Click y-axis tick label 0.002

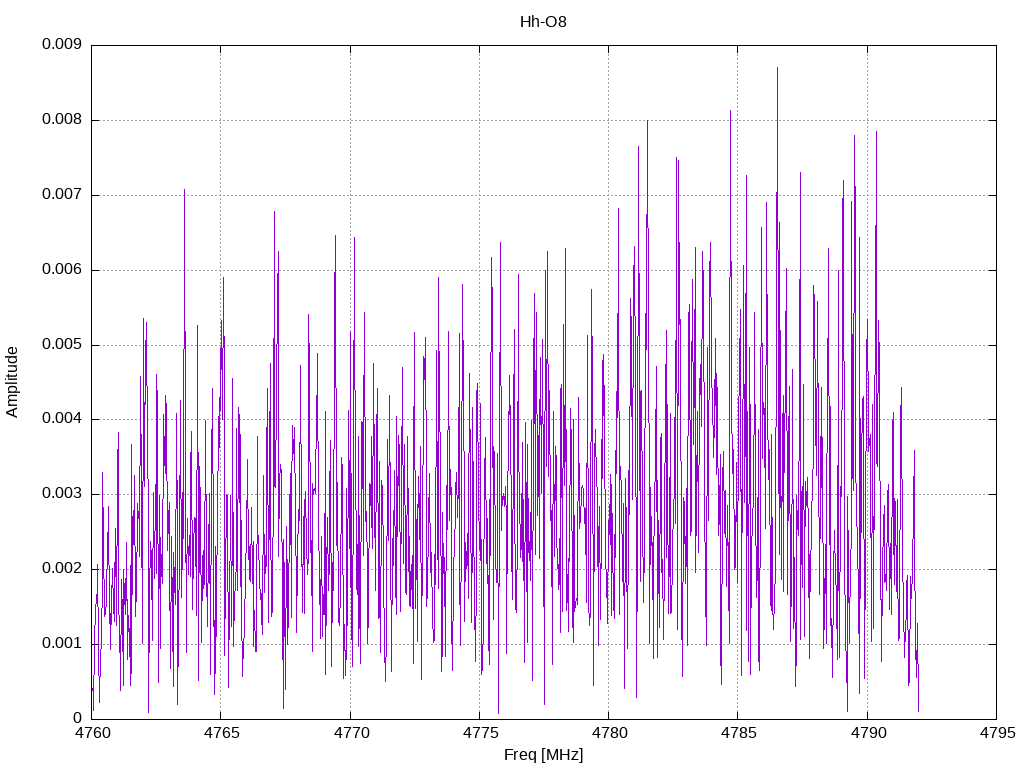click(x=62, y=569)
